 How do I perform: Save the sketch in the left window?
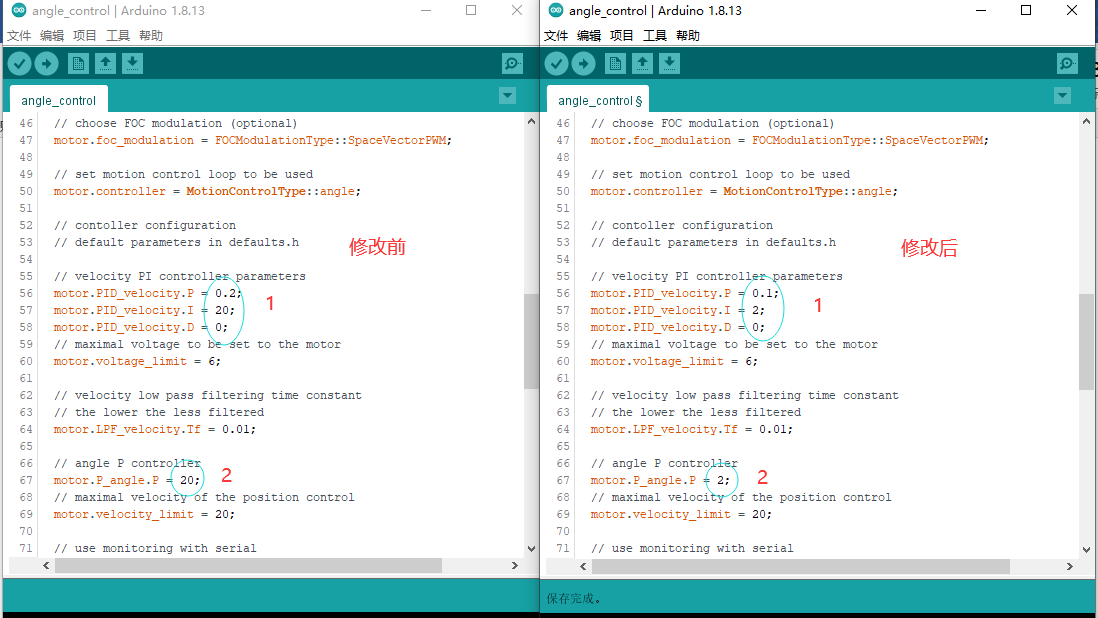click(131, 63)
